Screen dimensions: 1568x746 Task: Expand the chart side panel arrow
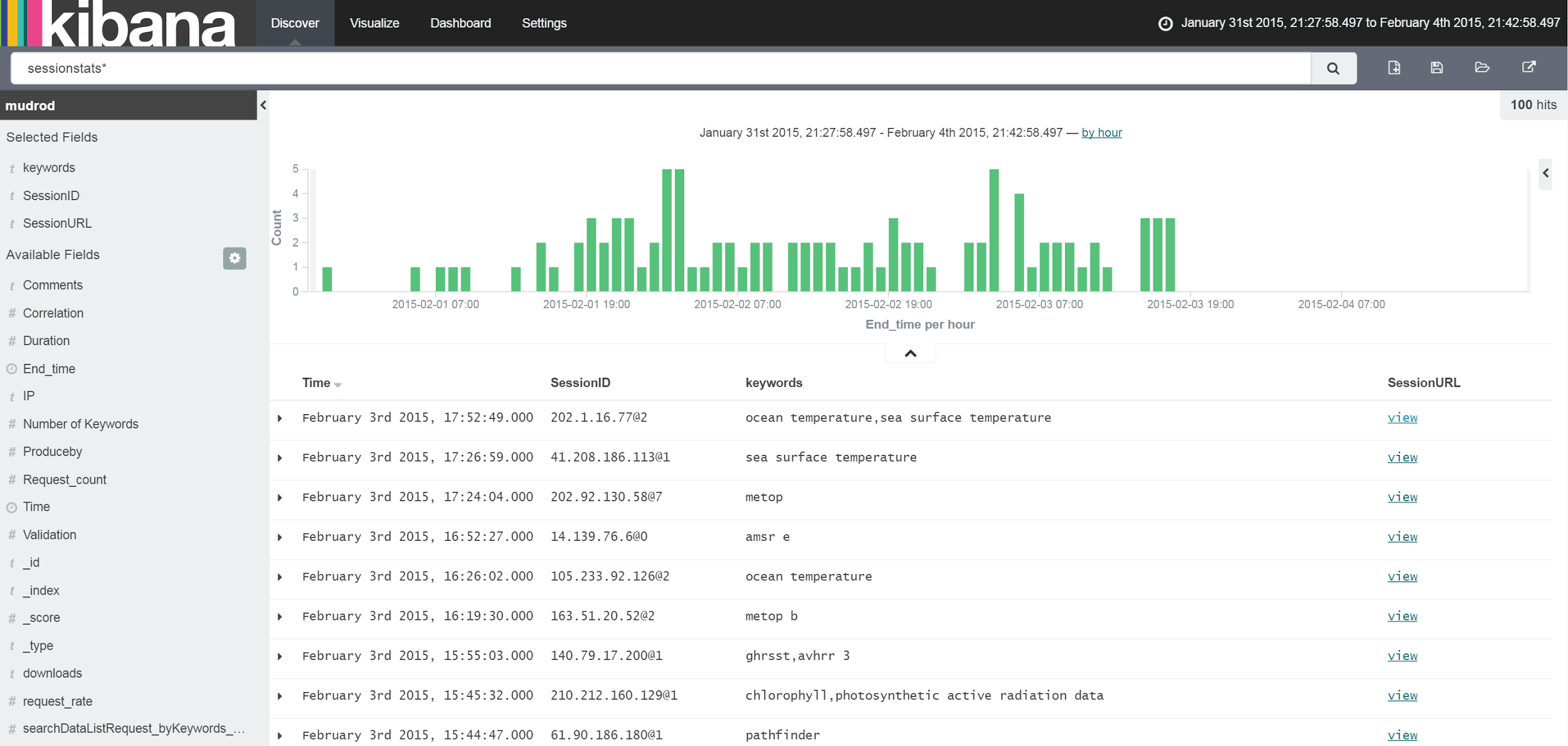pos(1546,173)
